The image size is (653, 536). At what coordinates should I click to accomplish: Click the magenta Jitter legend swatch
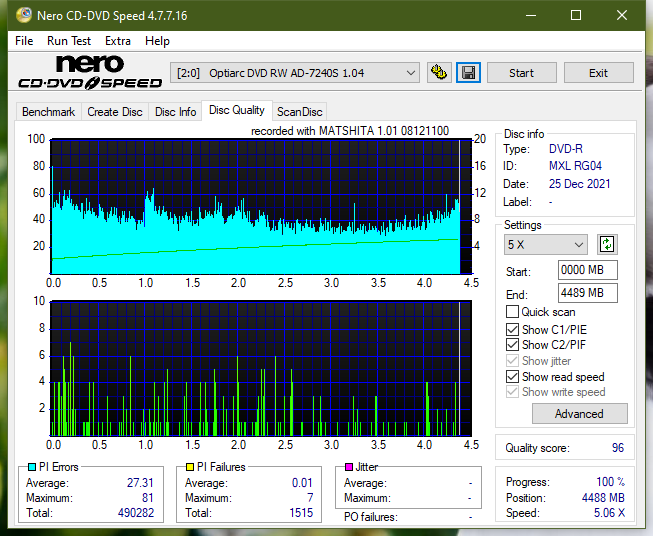[349, 467]
